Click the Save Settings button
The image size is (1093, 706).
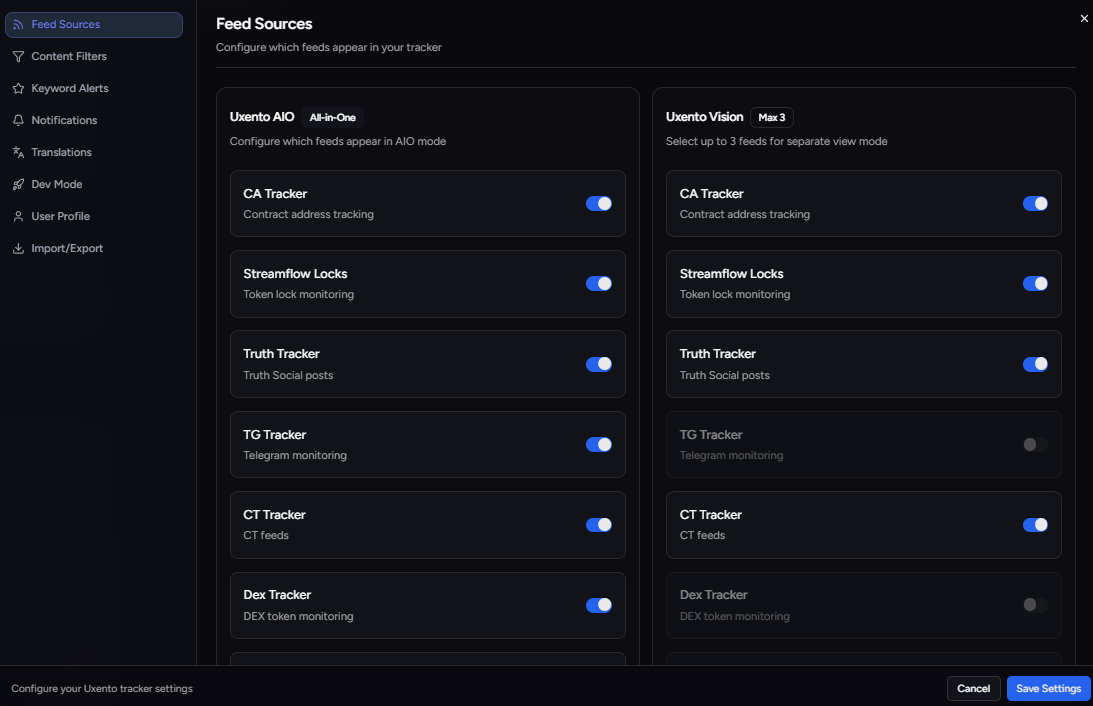[x=1047, y=688]
